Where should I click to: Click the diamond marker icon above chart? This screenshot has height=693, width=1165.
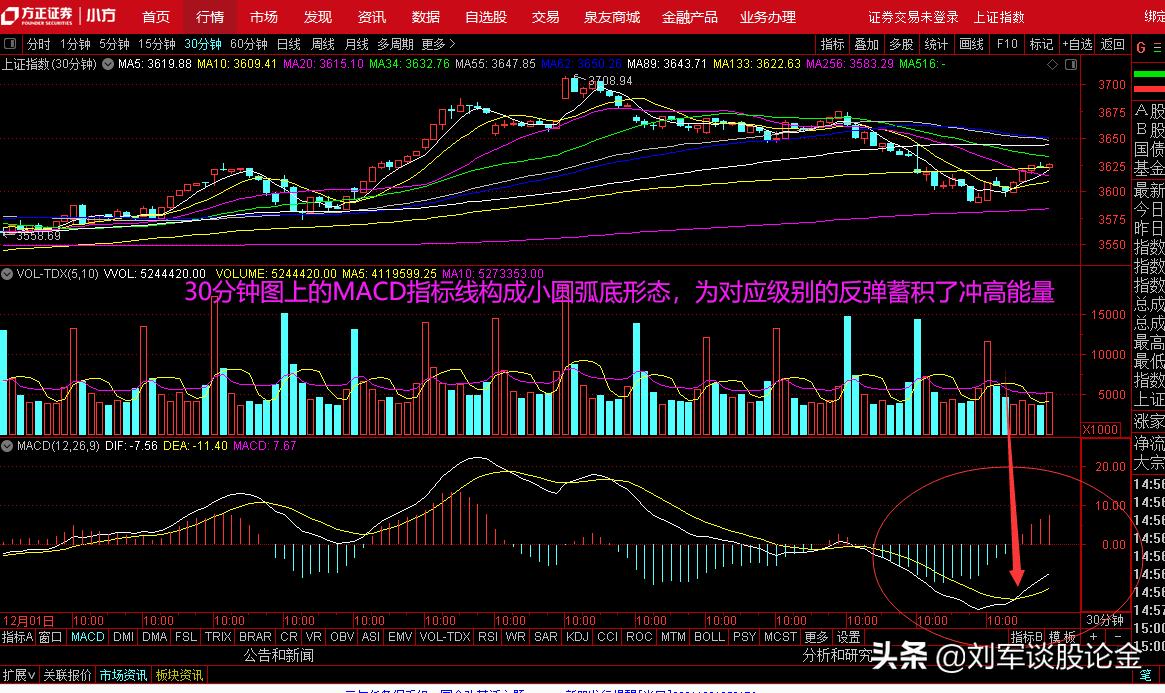[x=1052, y=65]
